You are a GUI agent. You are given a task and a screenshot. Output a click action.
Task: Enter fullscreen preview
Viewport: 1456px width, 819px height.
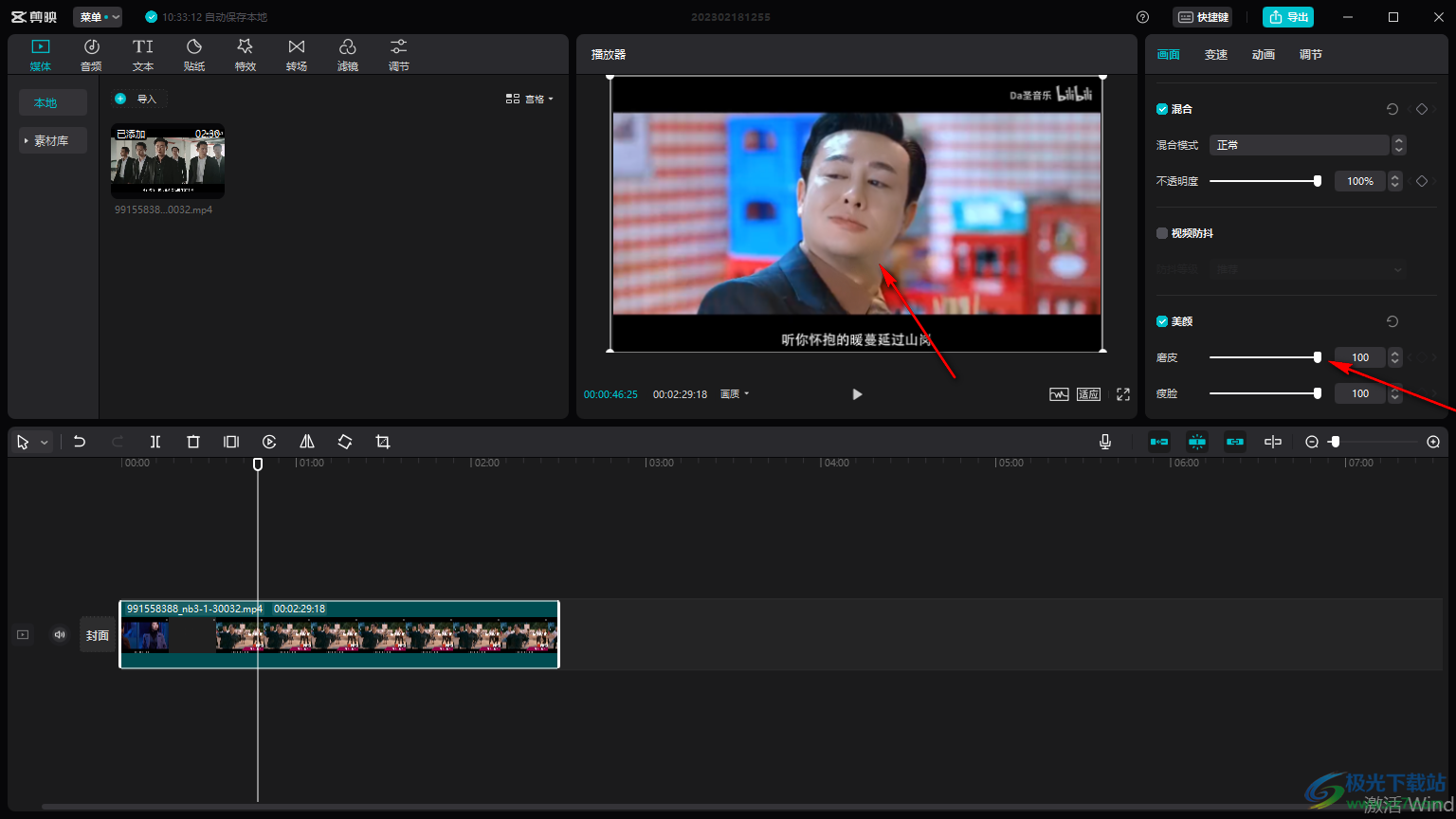pos(1123,394)
